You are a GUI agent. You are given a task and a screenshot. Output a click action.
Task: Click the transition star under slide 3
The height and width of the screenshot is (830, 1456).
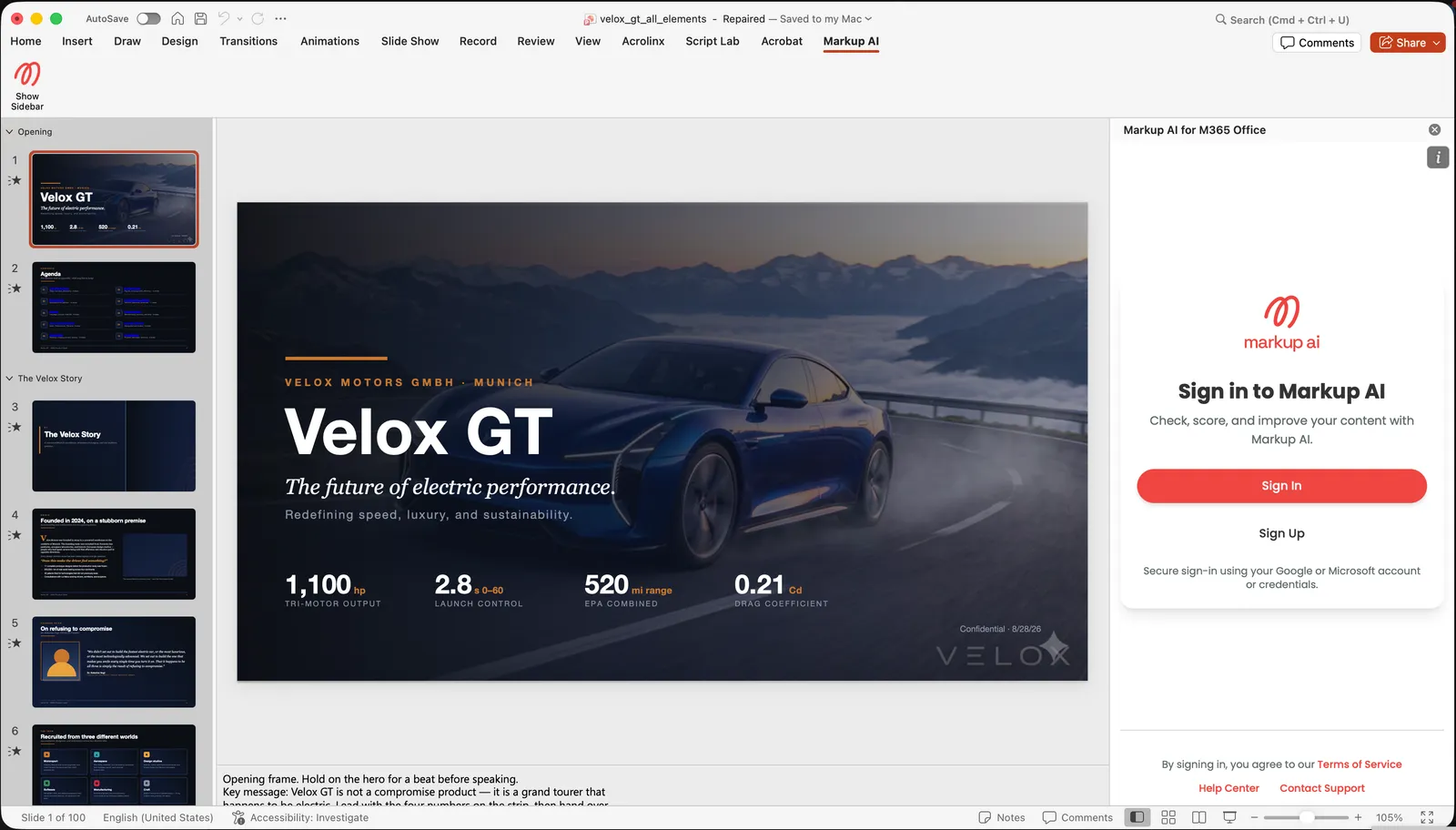(15, 427)
